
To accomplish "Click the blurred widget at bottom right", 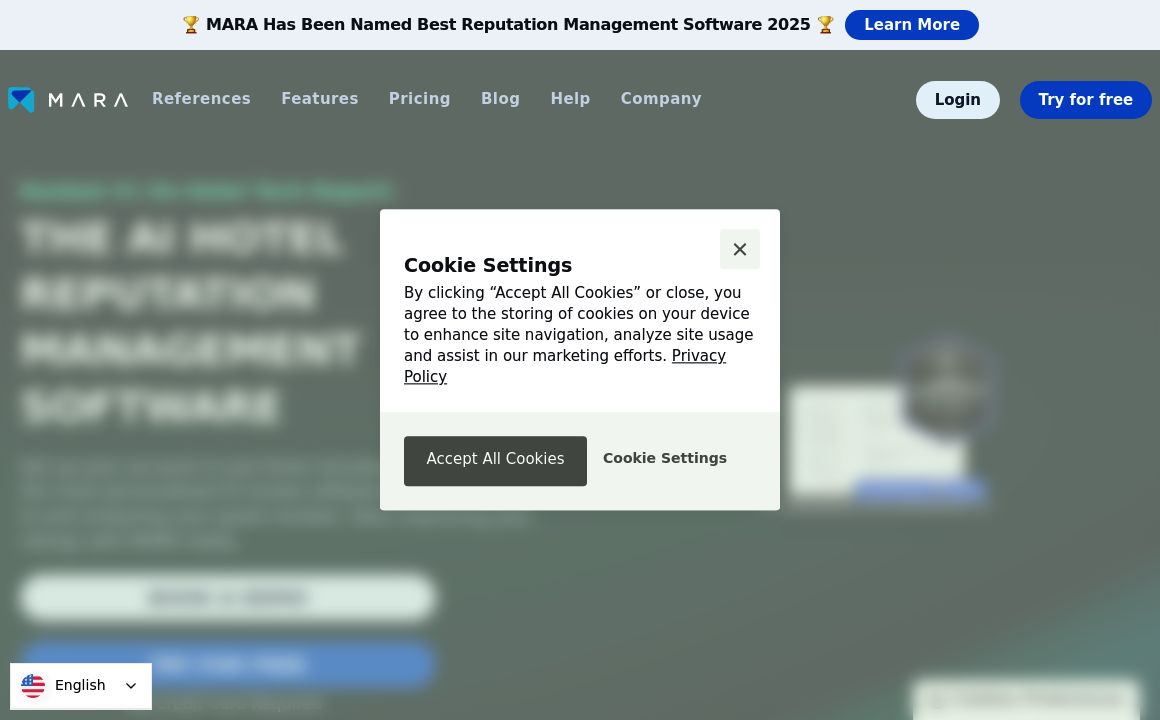I will click(x=1025, y=699).
